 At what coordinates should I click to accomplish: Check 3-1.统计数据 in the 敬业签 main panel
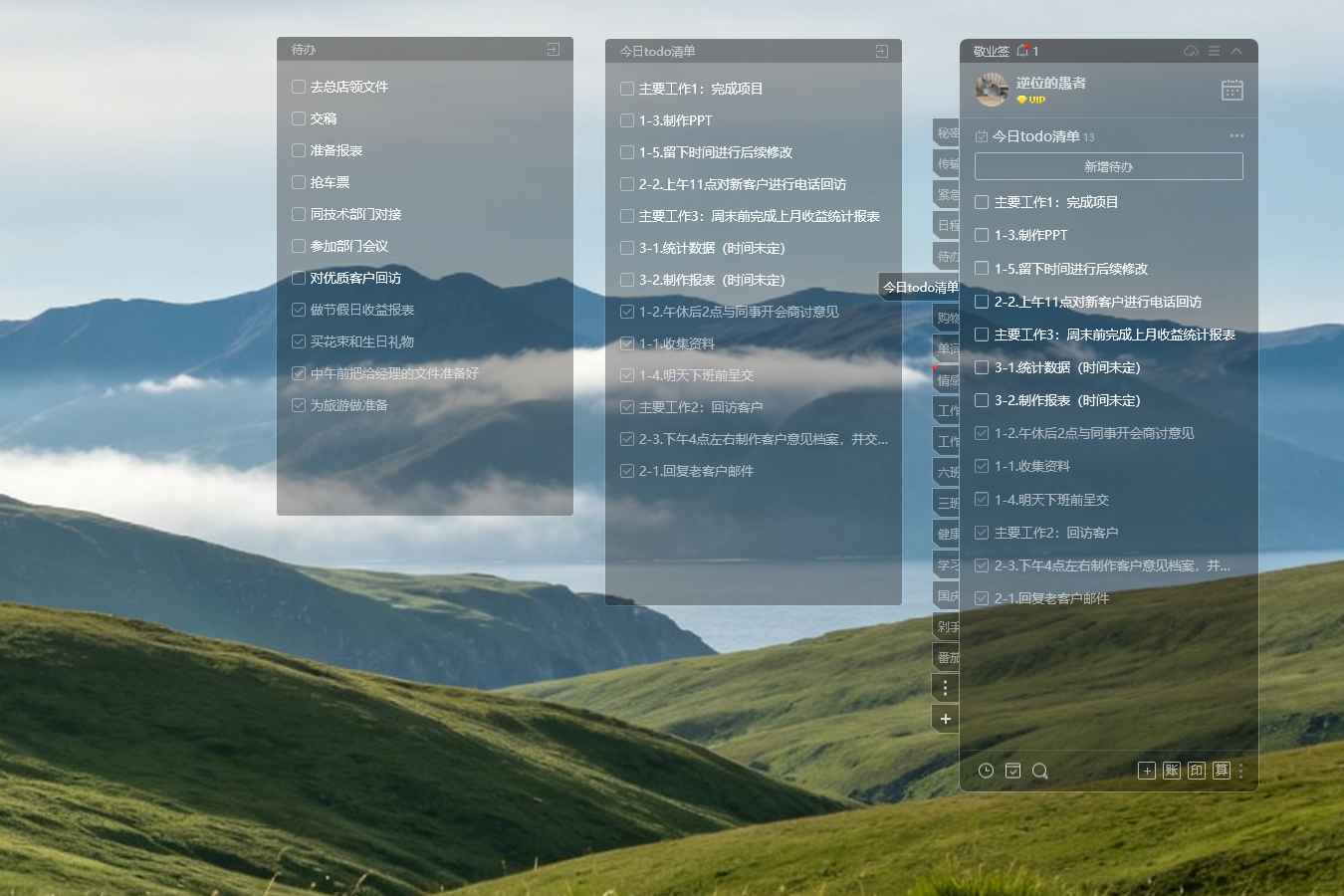click(x=982, y=367)
